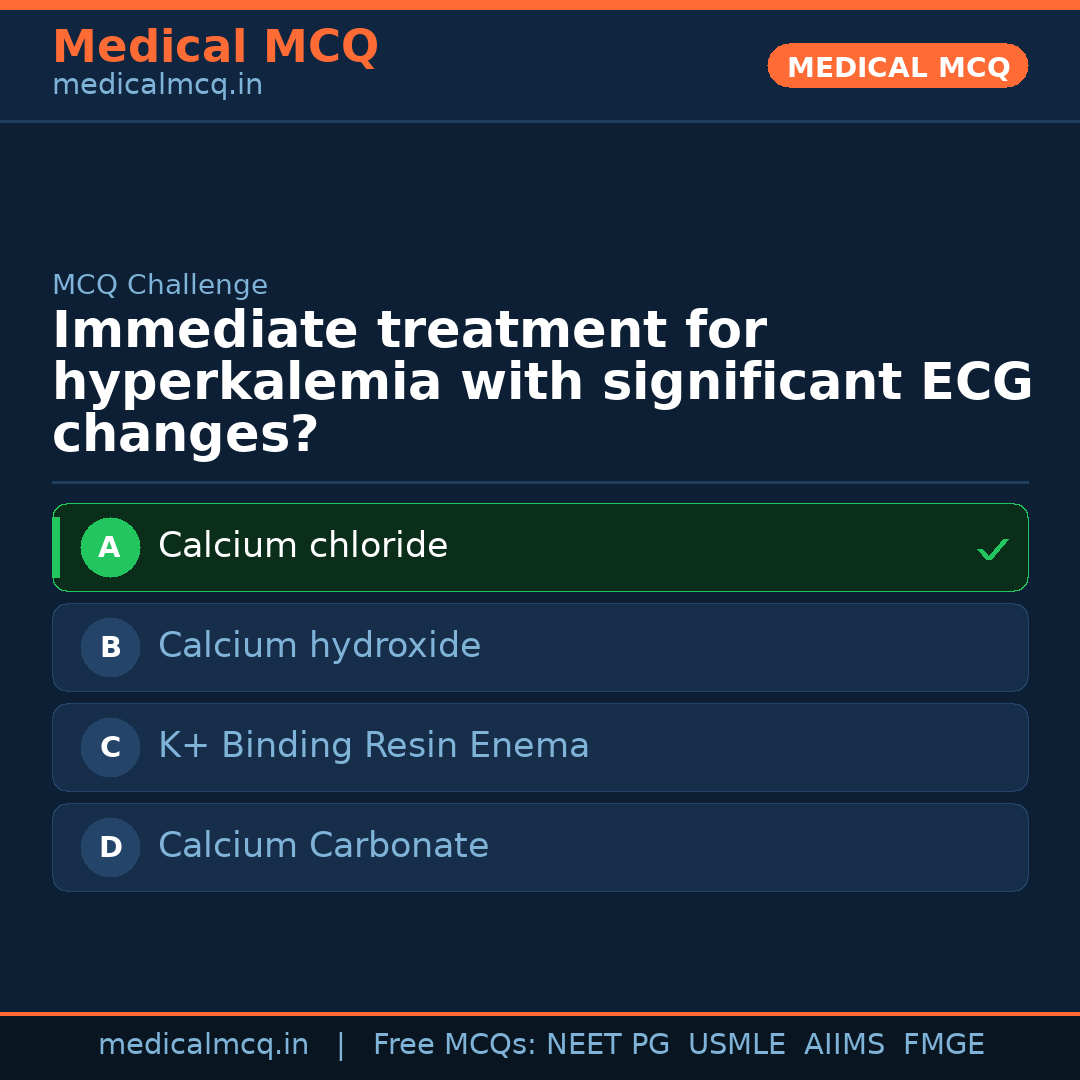Select the A circle badge
This screenshot has height=1080, width=1080.
coord(110,547)
